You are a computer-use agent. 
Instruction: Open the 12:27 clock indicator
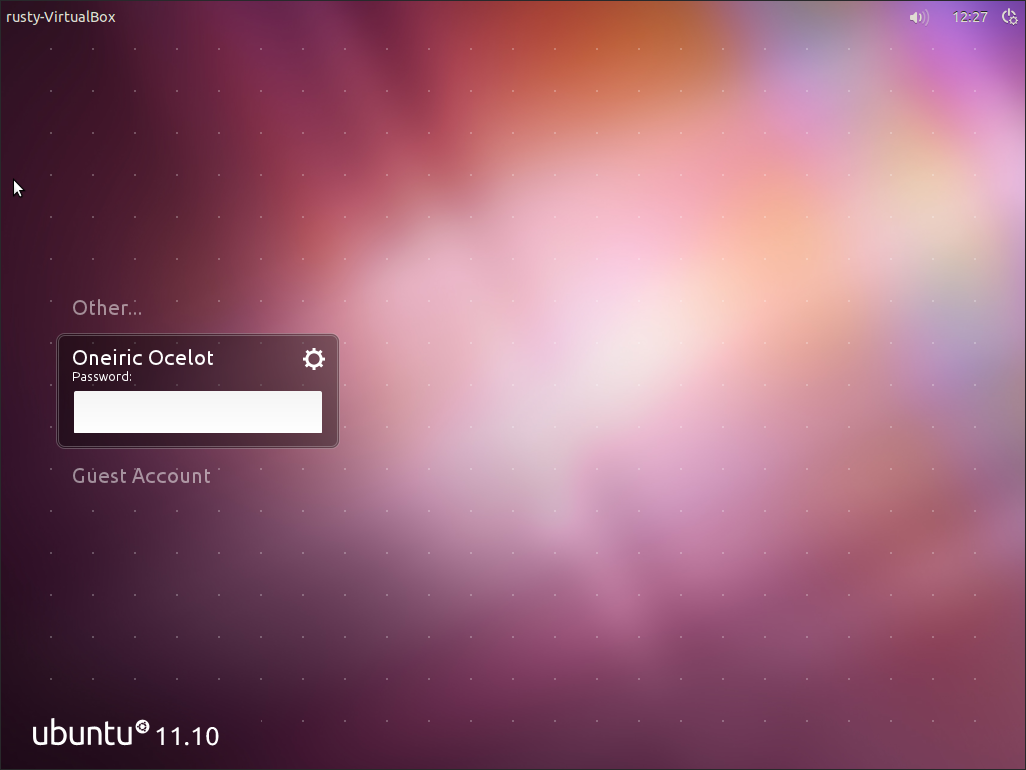pos(969,17)
